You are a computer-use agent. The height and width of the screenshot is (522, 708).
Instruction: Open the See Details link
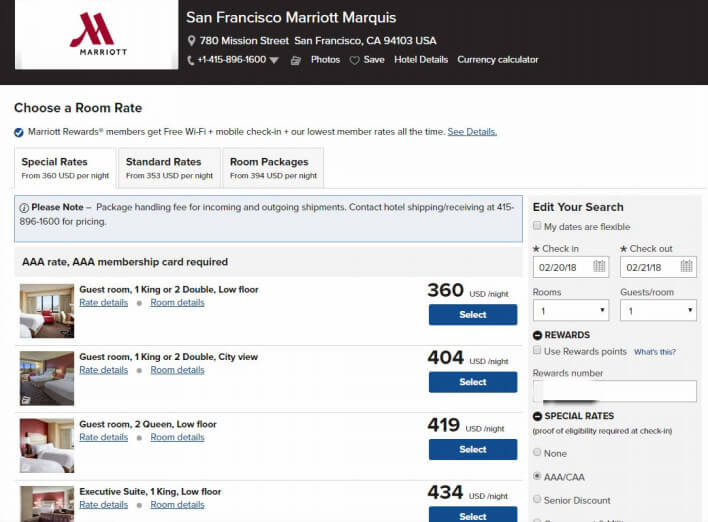pos(472,132)
